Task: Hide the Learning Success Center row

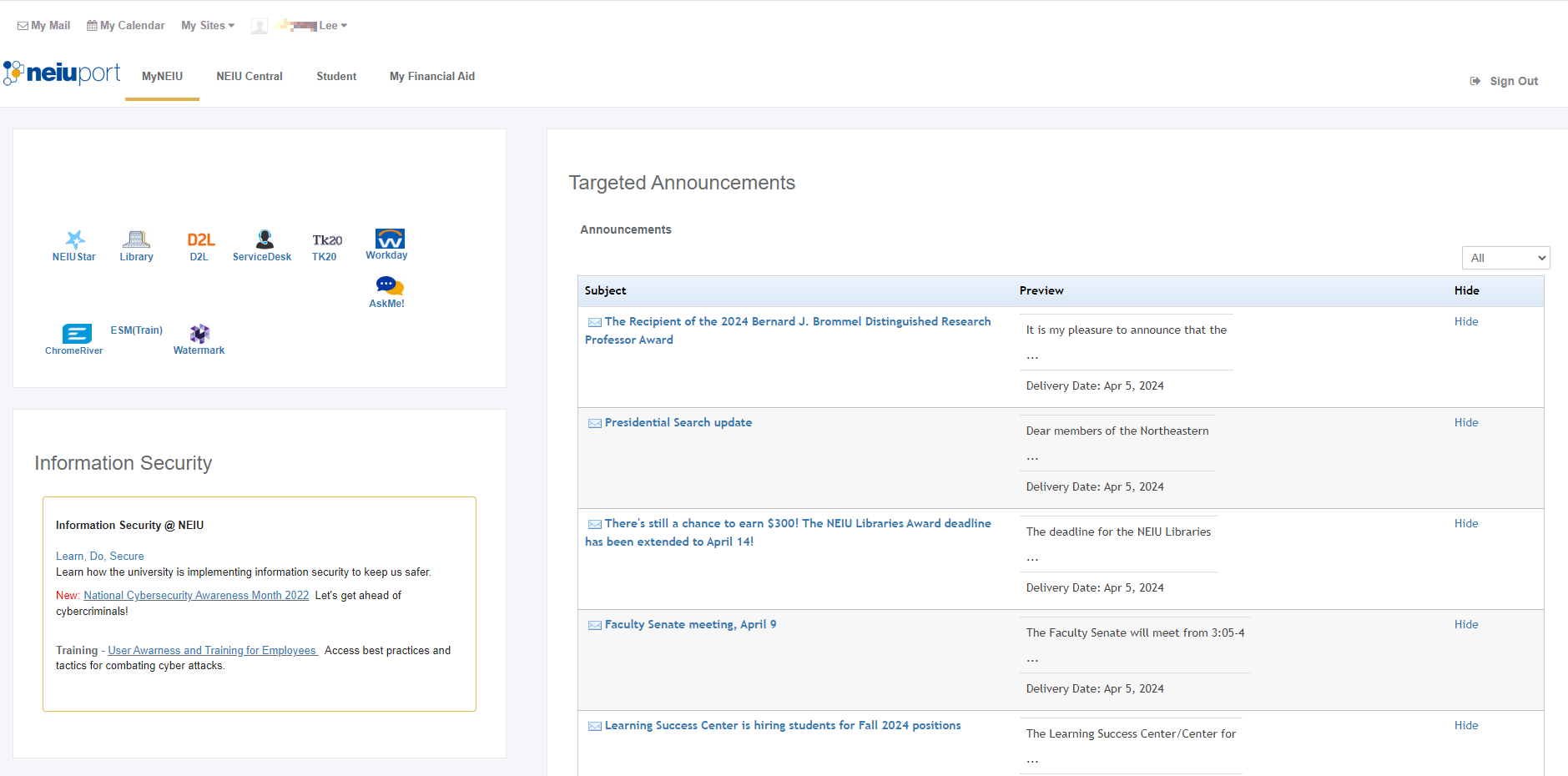Action: coord(1466,726)
